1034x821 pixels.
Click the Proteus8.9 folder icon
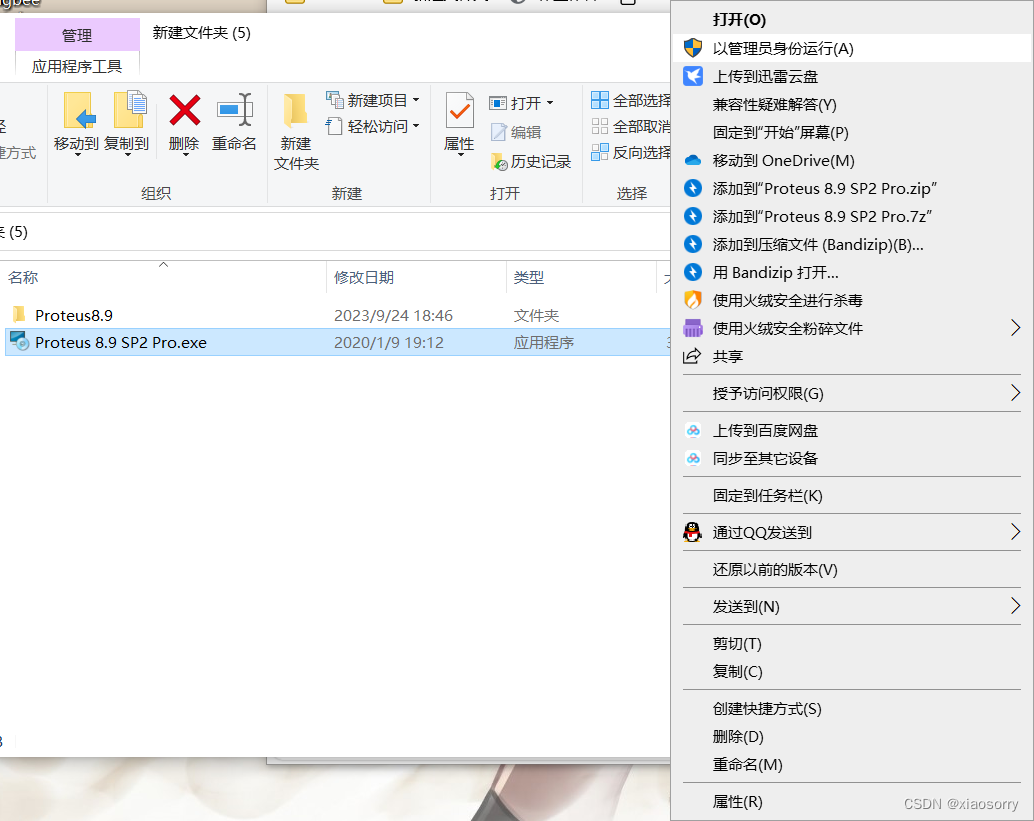tap(19, 315)
